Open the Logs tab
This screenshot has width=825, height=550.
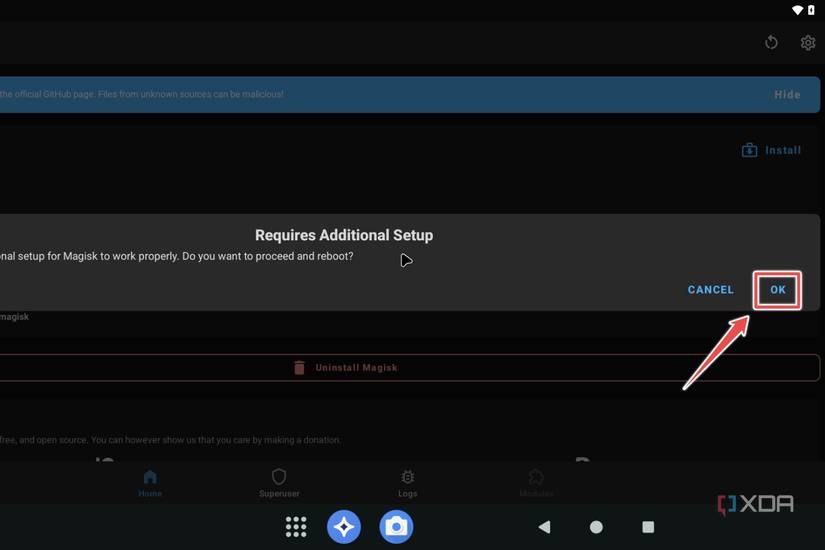408,484
